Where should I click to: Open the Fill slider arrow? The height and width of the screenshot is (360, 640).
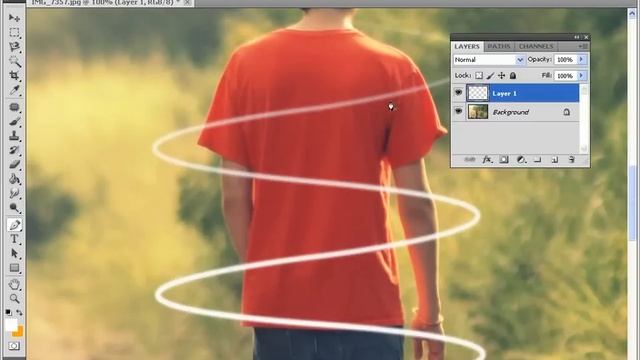(582, 76)
